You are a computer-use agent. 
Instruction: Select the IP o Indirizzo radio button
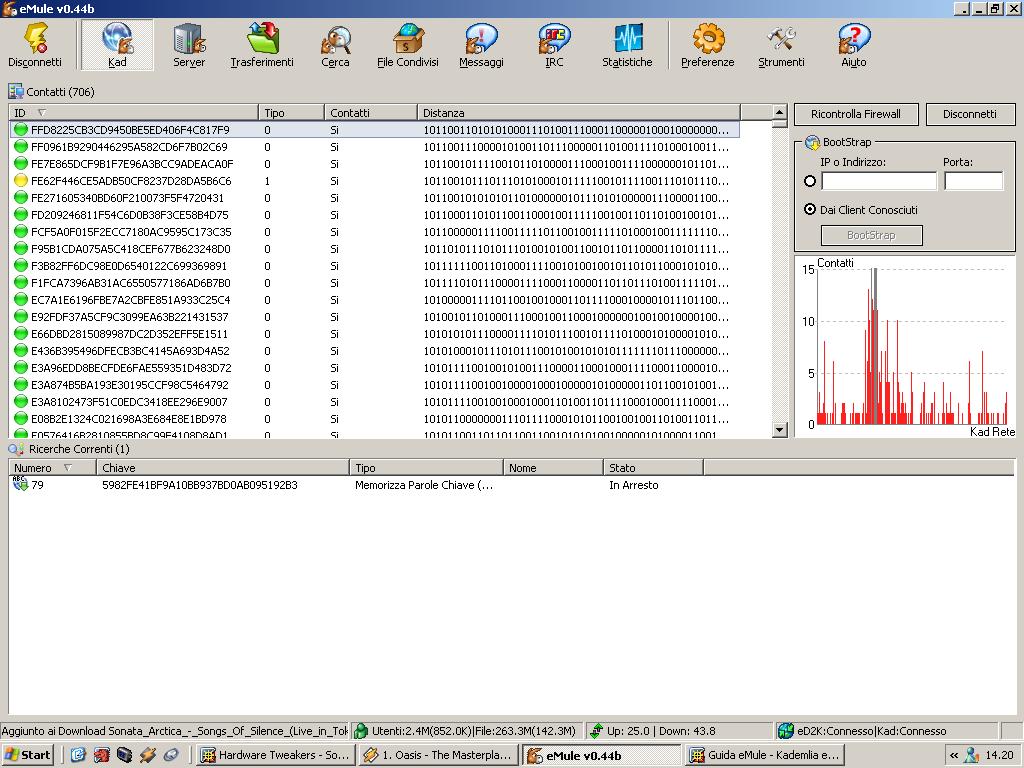click(810, 181)
